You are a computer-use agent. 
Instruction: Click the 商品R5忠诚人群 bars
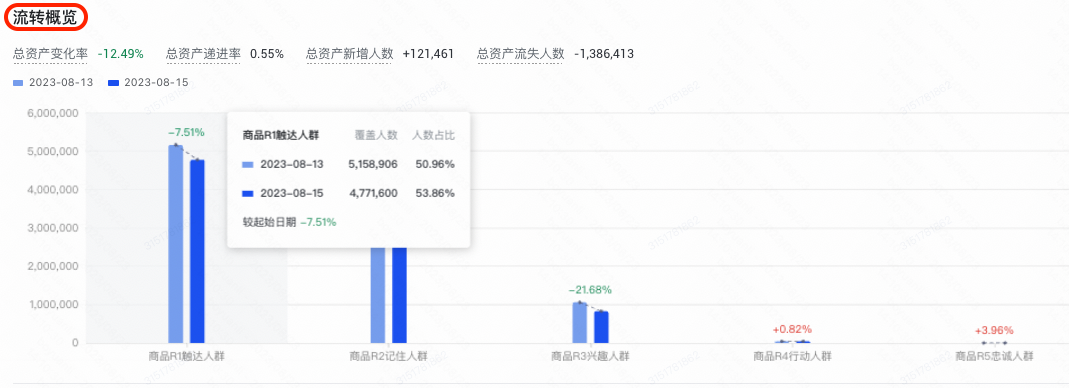[995, 342]
